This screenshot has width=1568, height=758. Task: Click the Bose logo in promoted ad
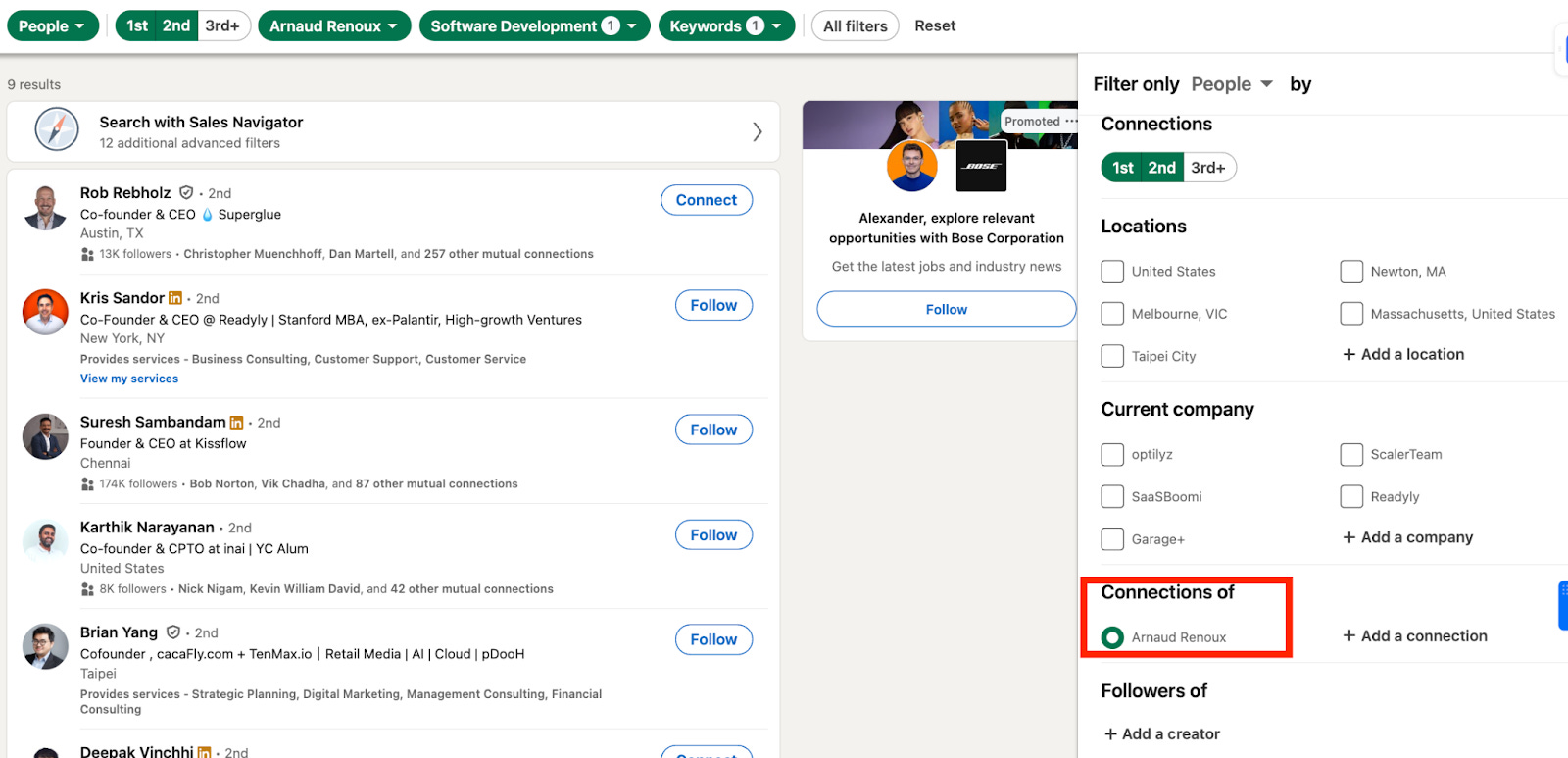click(981, 166)
